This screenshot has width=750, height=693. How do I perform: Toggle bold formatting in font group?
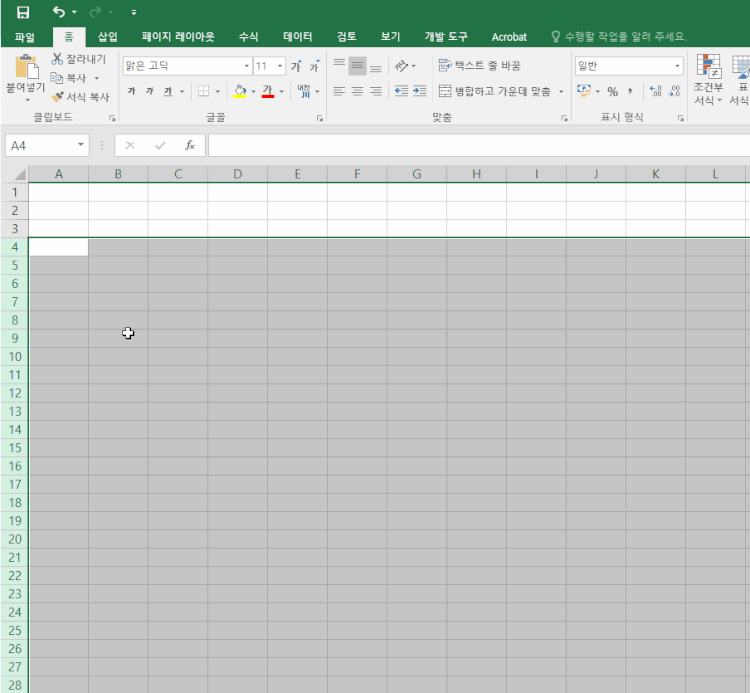click(x=131, y=91)
